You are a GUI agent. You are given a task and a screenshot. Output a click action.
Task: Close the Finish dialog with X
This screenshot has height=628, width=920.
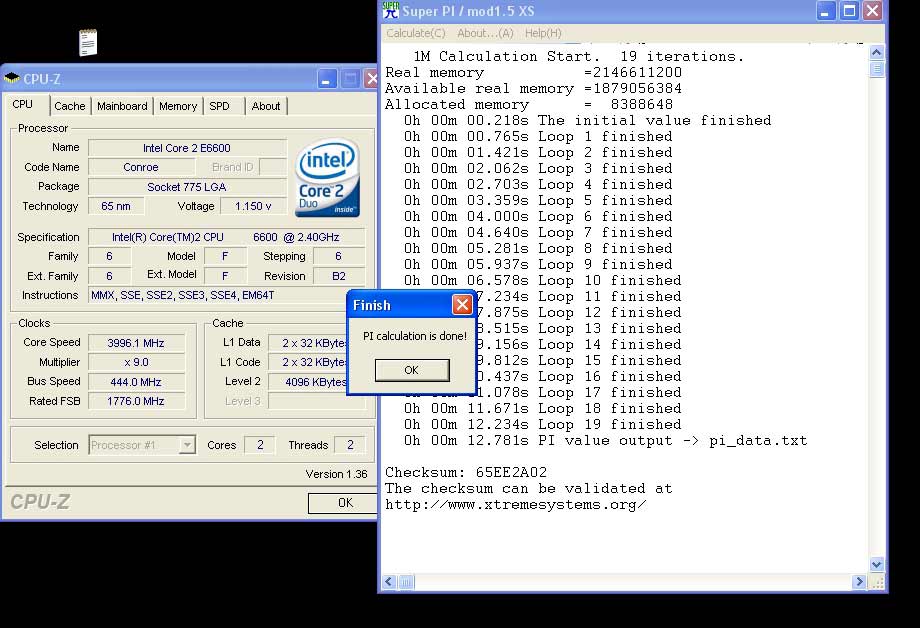[462, 305]
